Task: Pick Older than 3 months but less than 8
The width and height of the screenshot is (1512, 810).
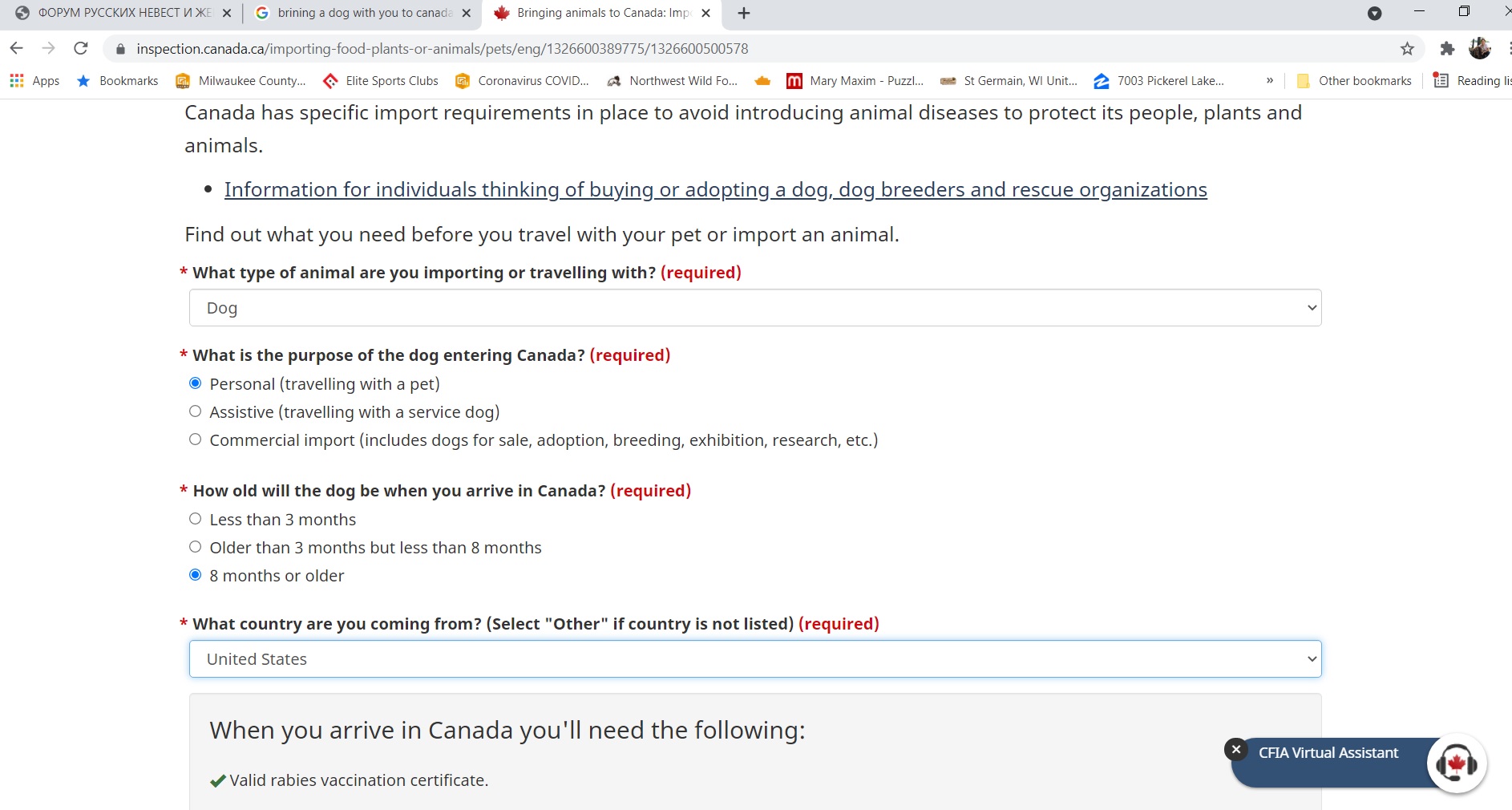Action: click(x=196, y=547)
